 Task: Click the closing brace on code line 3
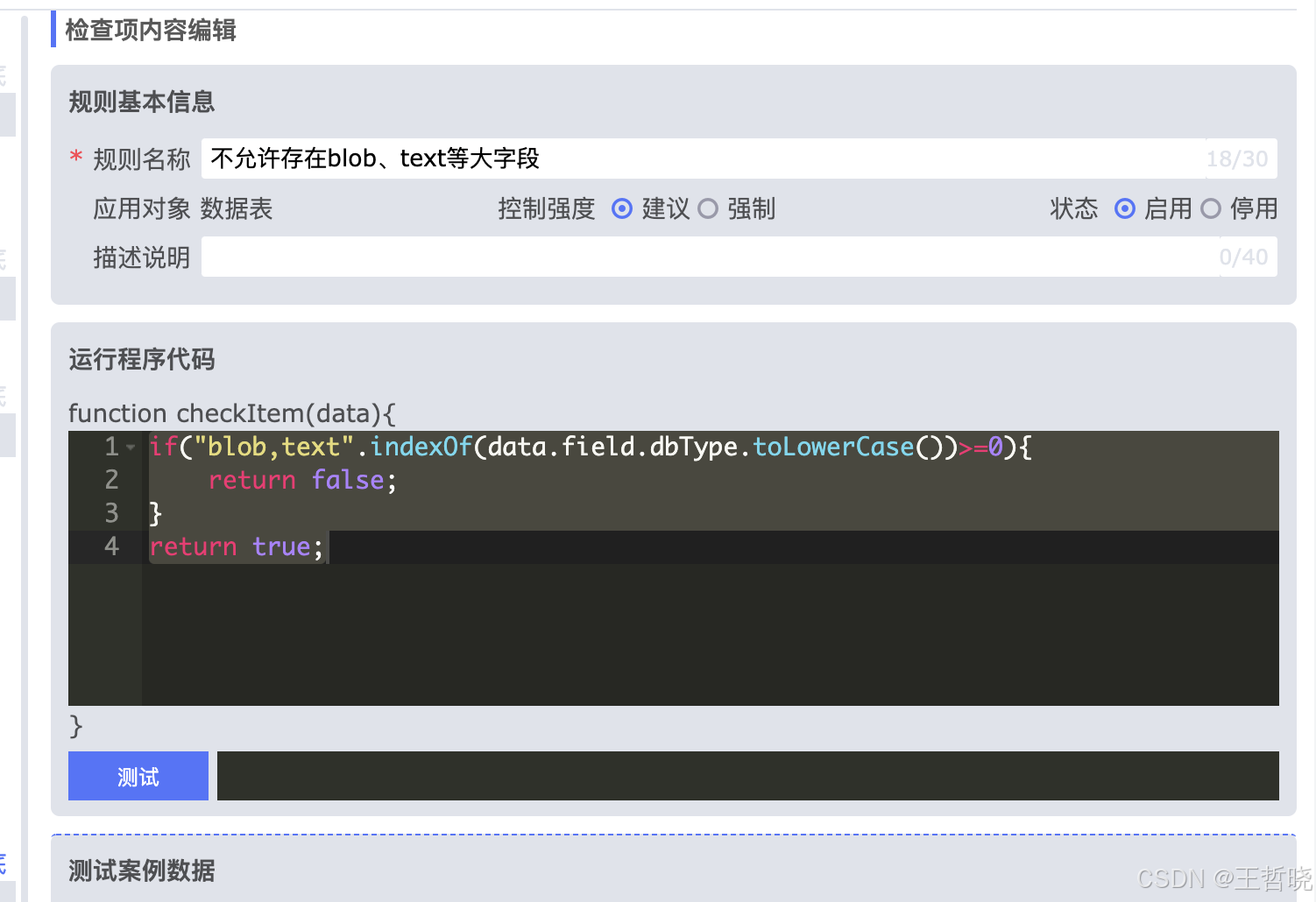pyautogui.click(x=155, y=513)
